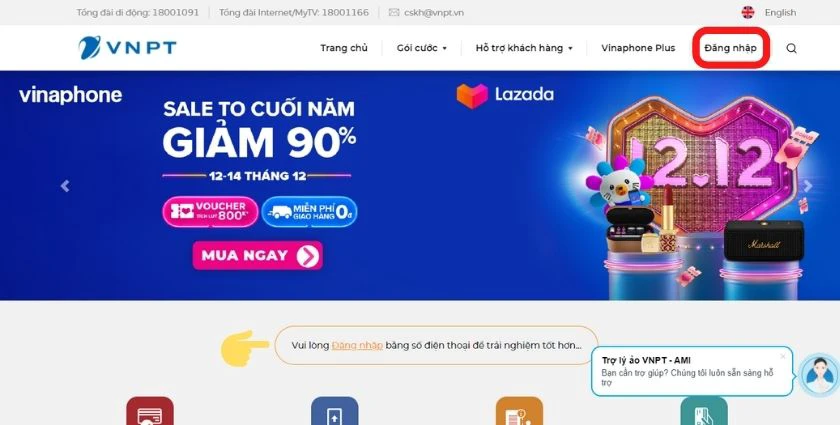Go to previous banner slide arrow
Image resolution: width=840 pixels, height=425 pixels.
click(x=65, y=186)
